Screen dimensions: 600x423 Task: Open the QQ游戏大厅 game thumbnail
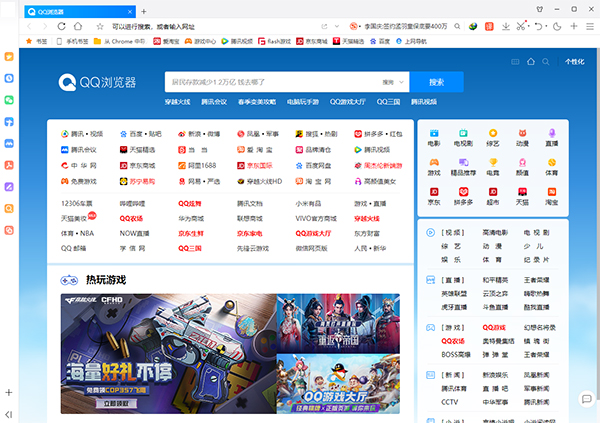click(338, 384)
